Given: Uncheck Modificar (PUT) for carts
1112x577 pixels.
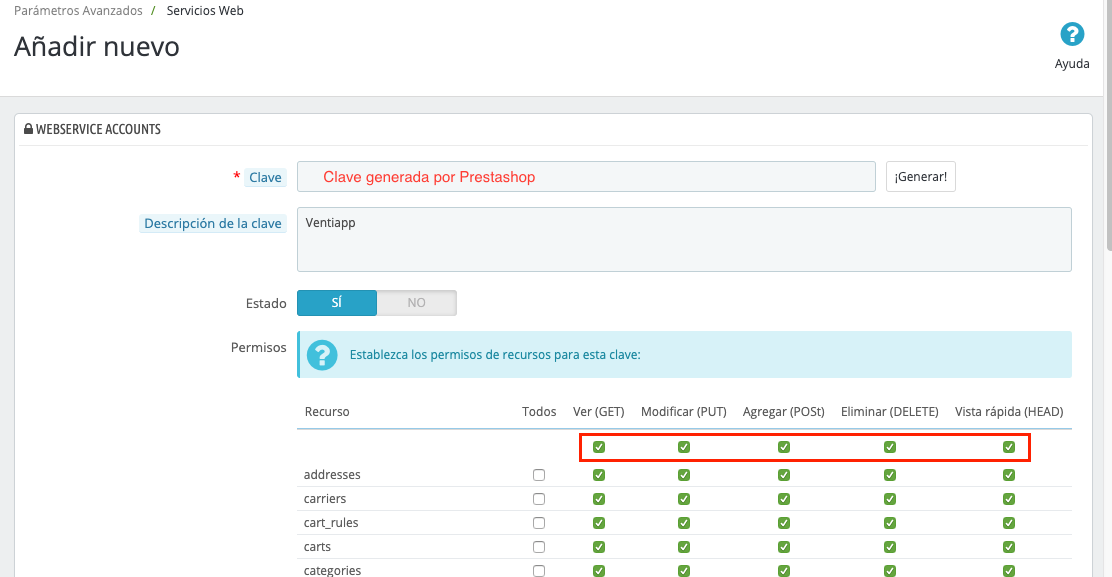Looking at the screenshot, I should pyautogui.click(x=684, y=547).
